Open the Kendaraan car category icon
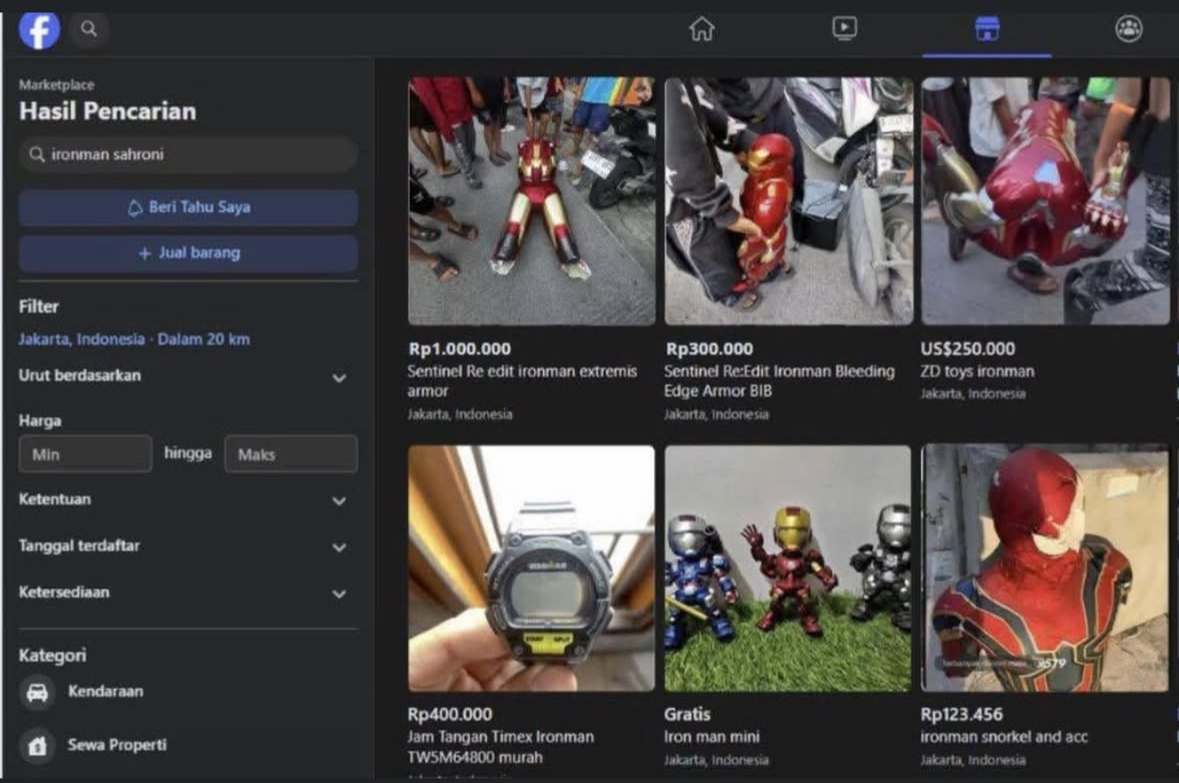Image resolution: width=1179 pixels, height=783 pixels. pyautogui.click(x=37, y=692)
